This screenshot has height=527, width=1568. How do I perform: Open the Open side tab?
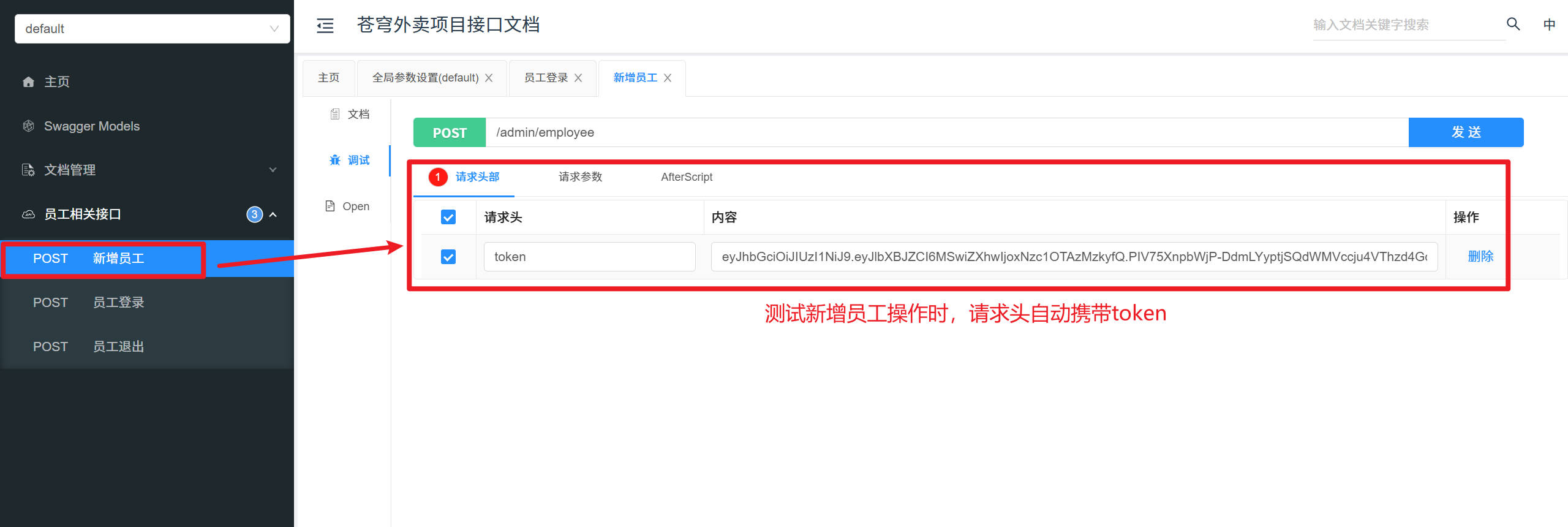[x=348, y=206]
